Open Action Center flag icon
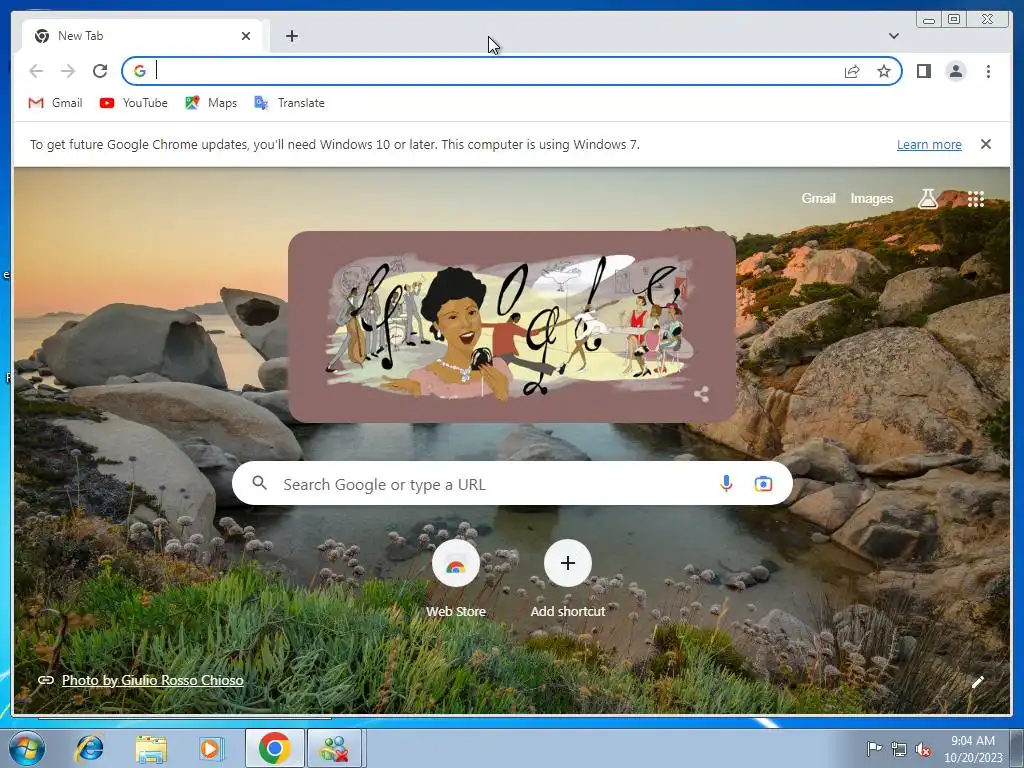 [x=873, y=748]
